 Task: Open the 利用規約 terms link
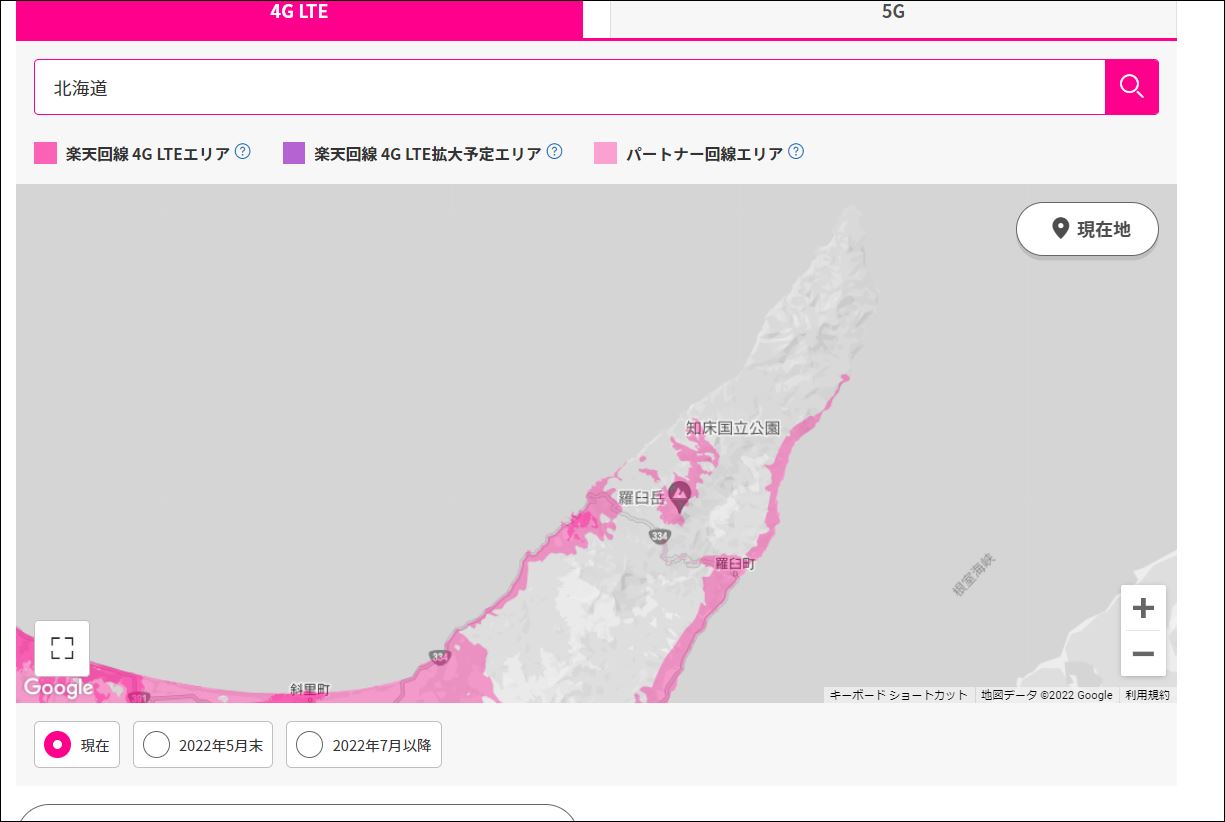[x=1147, y=695]
